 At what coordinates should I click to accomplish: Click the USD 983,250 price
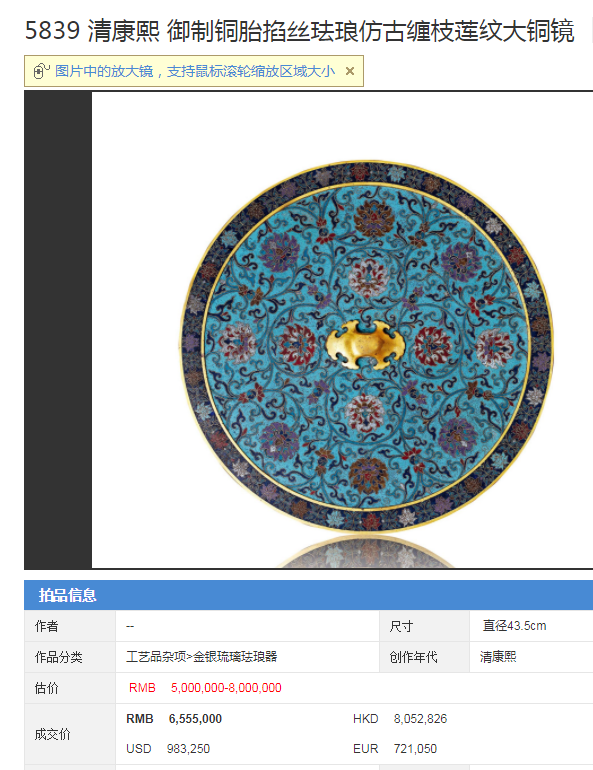(168, 748)
